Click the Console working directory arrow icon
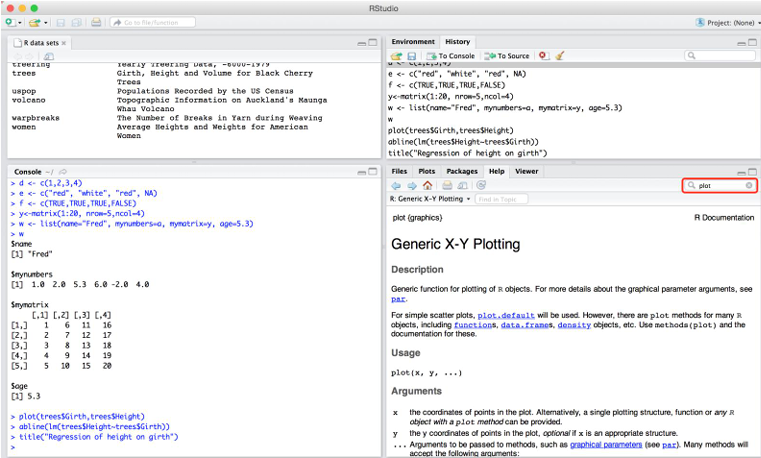 (x=63, y=172)
